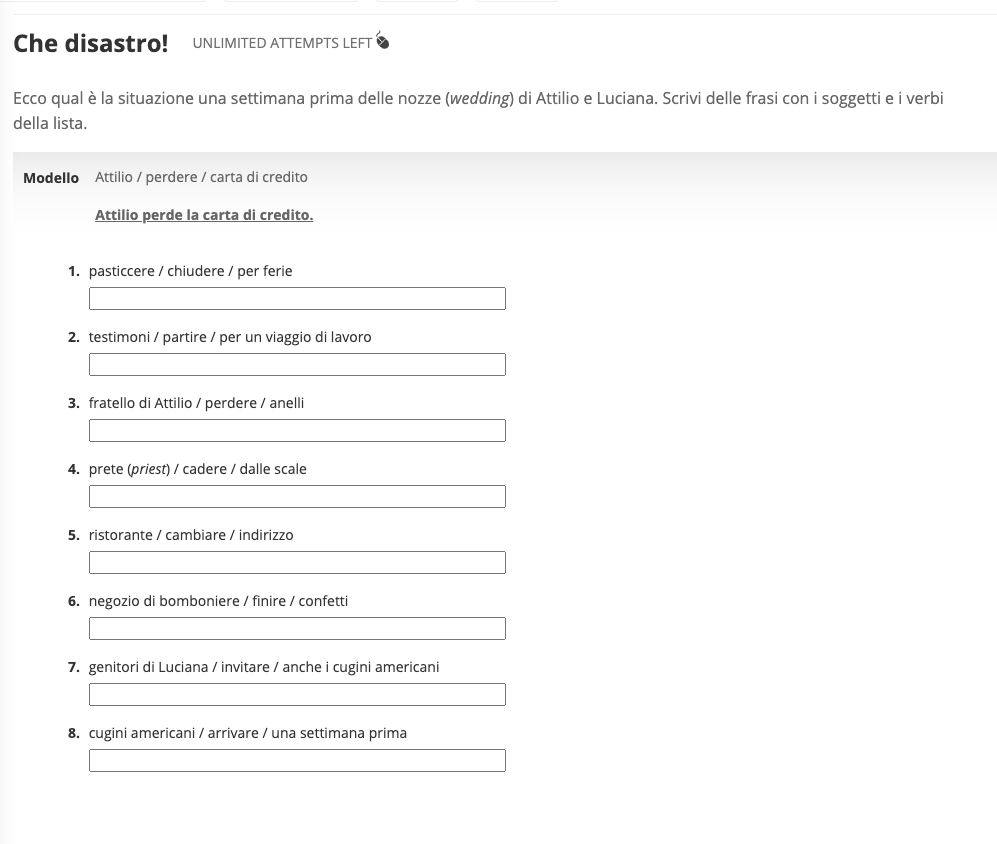Viewport: 997px width, 844px height.
Task: Click answer field for pasticcere sentence
Action: (297, 299)
